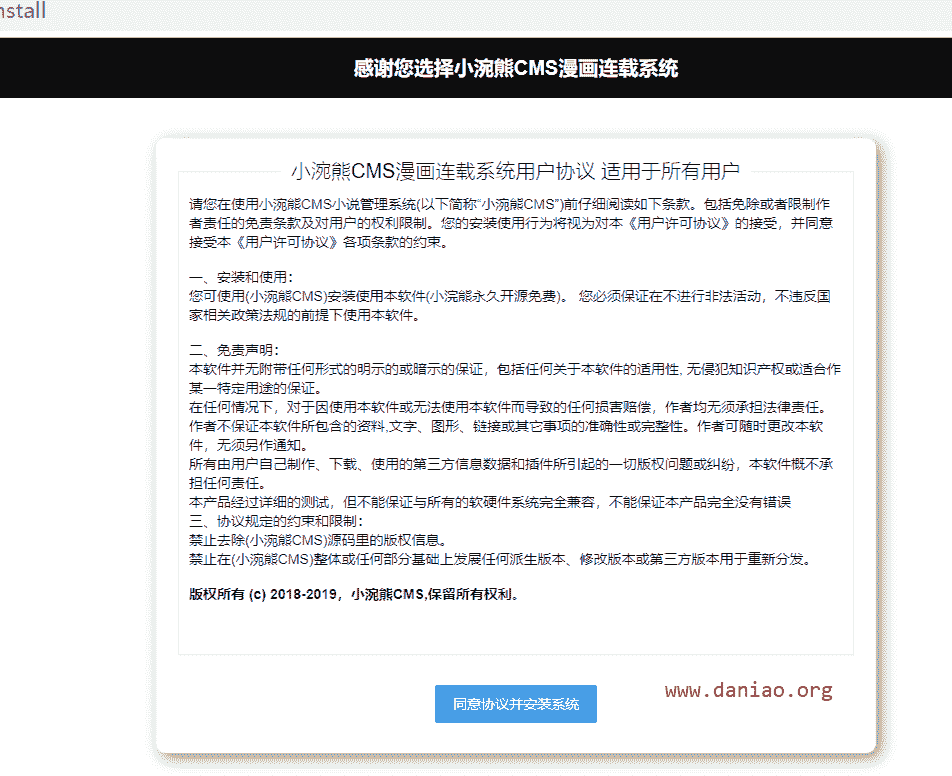Click the line starting 本产品经过详细的测试
Image resolution: width=952 pixels, height=776 pixels.
pos(490,502)
